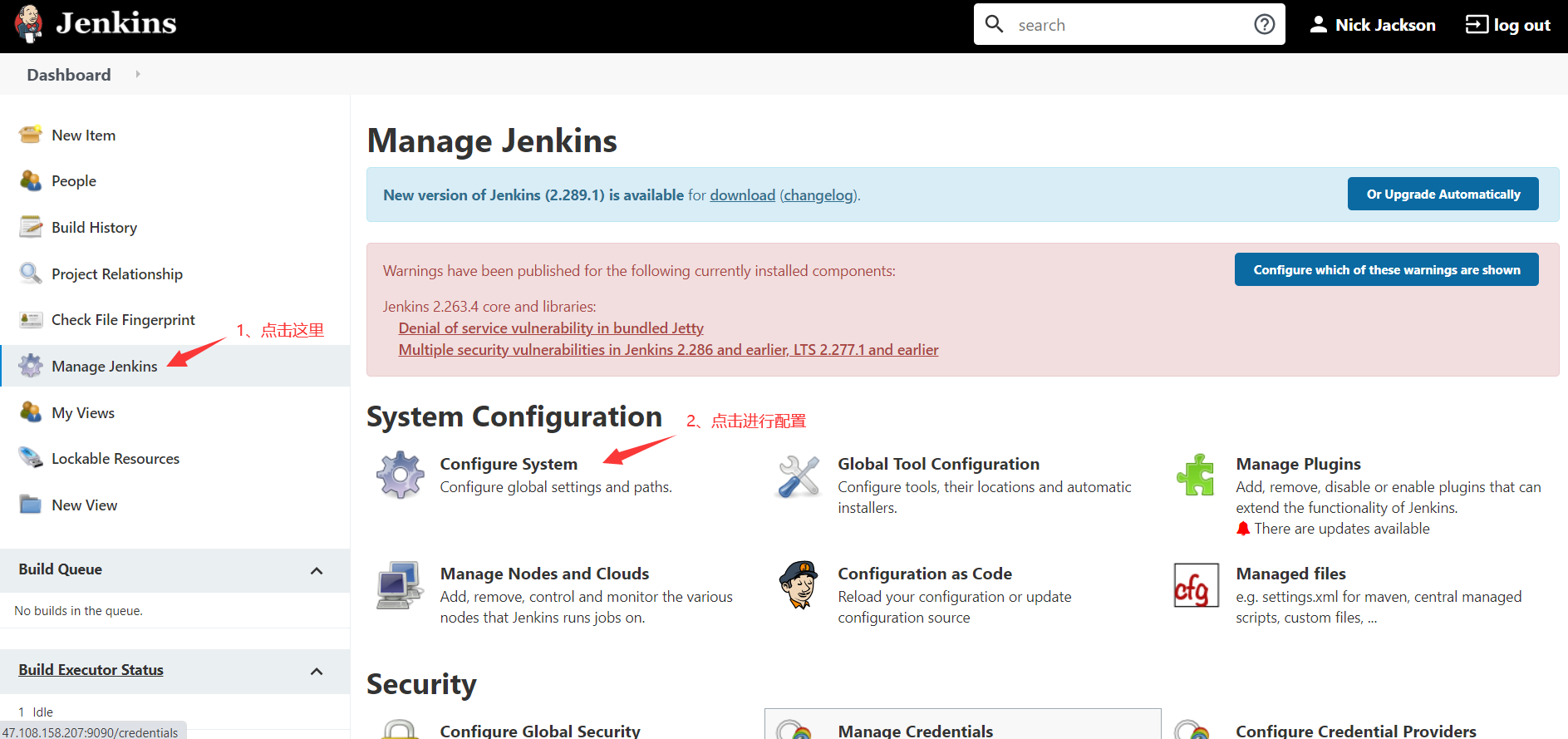Click Or Upgrade Automatically button
This screenshot has height=739, width=1568.
coord(1443,194)
